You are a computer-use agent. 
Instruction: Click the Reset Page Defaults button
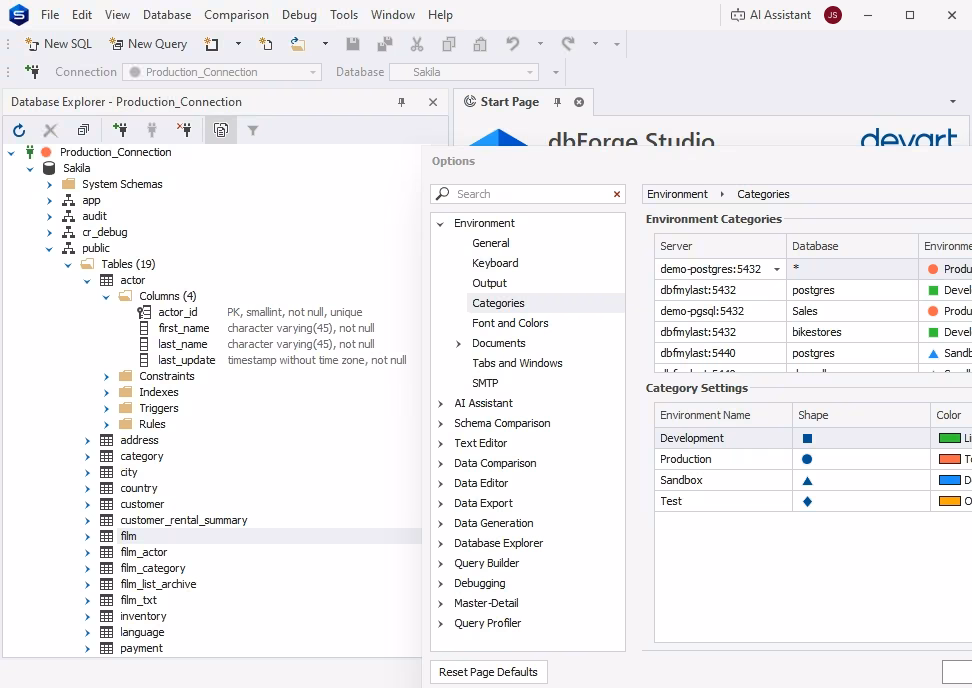point(488,672)
